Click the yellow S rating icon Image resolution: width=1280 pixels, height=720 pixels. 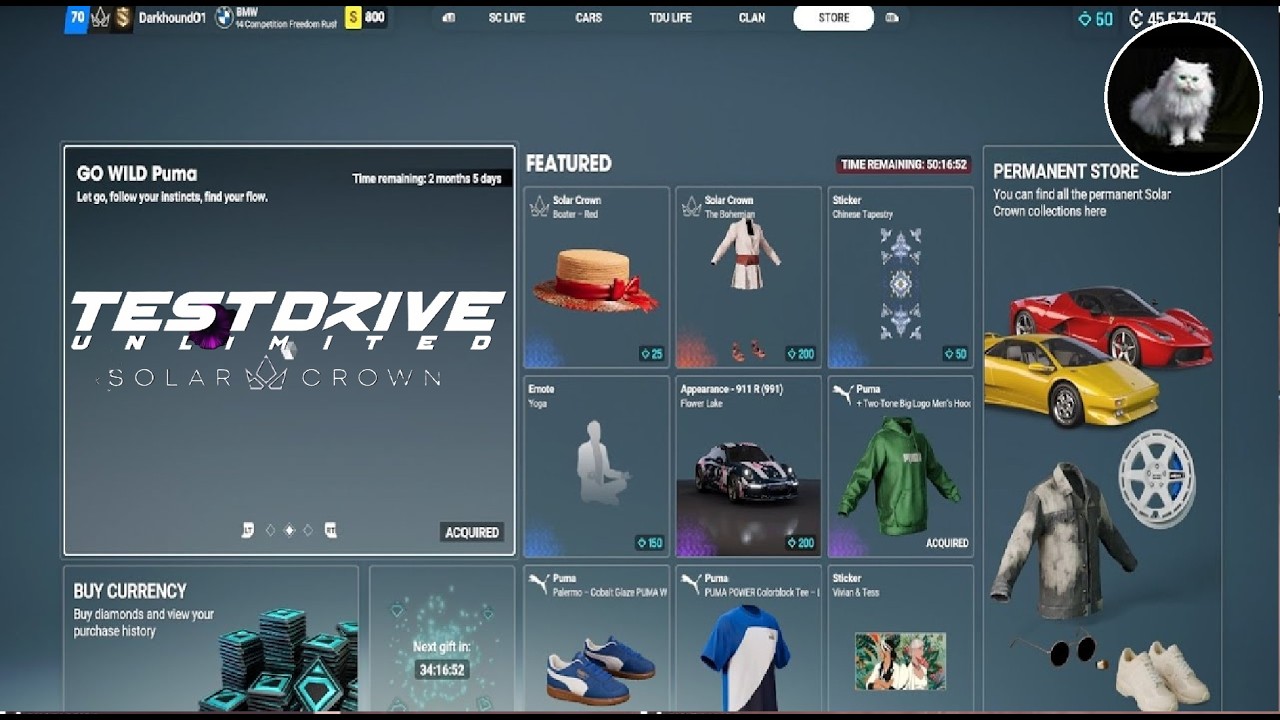click(353, 18)
